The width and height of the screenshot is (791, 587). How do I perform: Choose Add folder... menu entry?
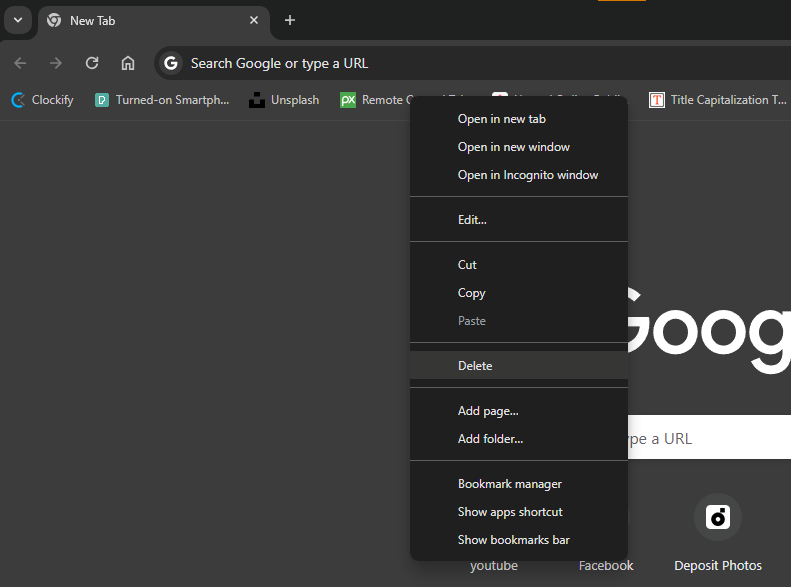519,439
